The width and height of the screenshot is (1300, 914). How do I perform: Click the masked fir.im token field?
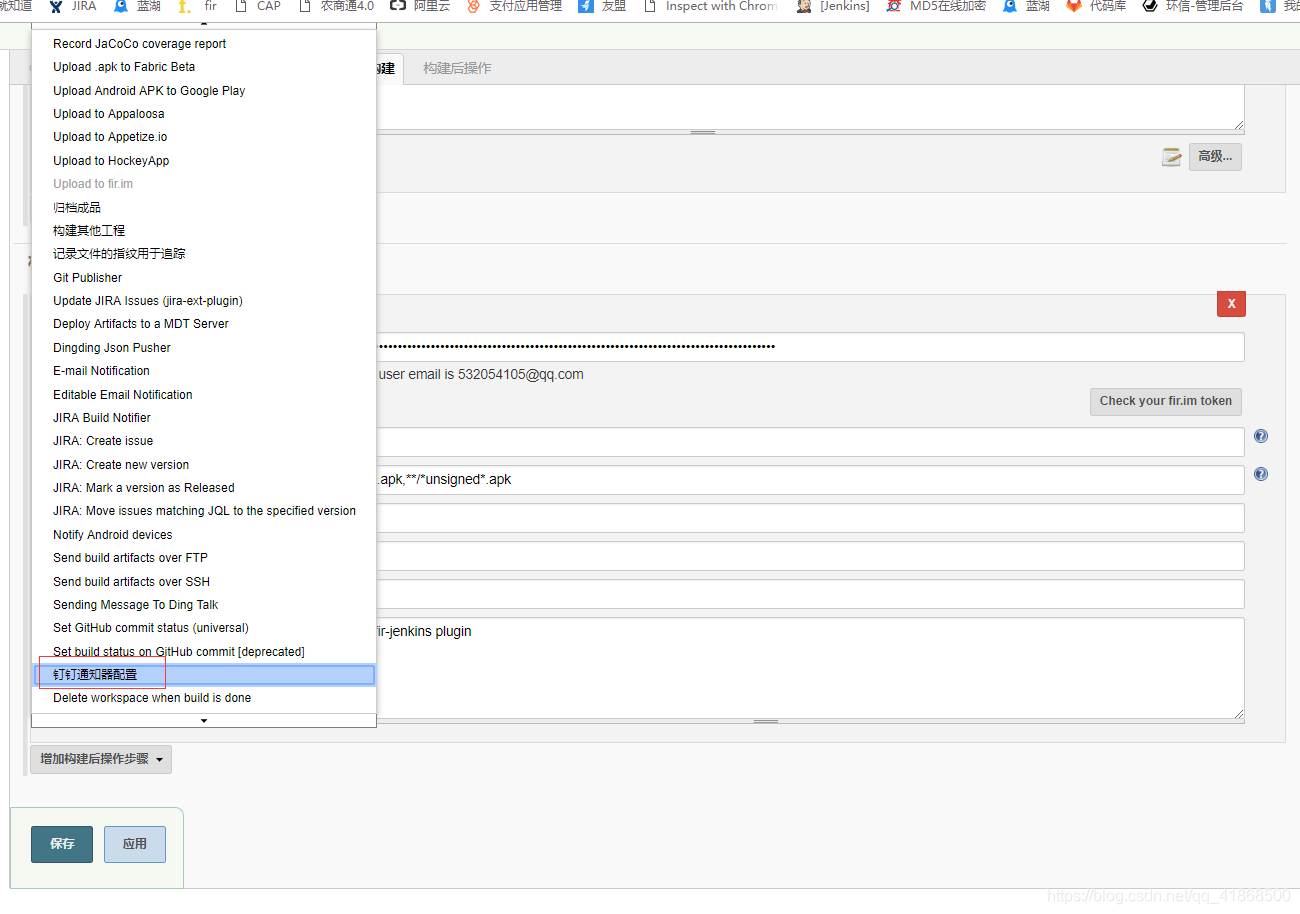coord(810,347)
